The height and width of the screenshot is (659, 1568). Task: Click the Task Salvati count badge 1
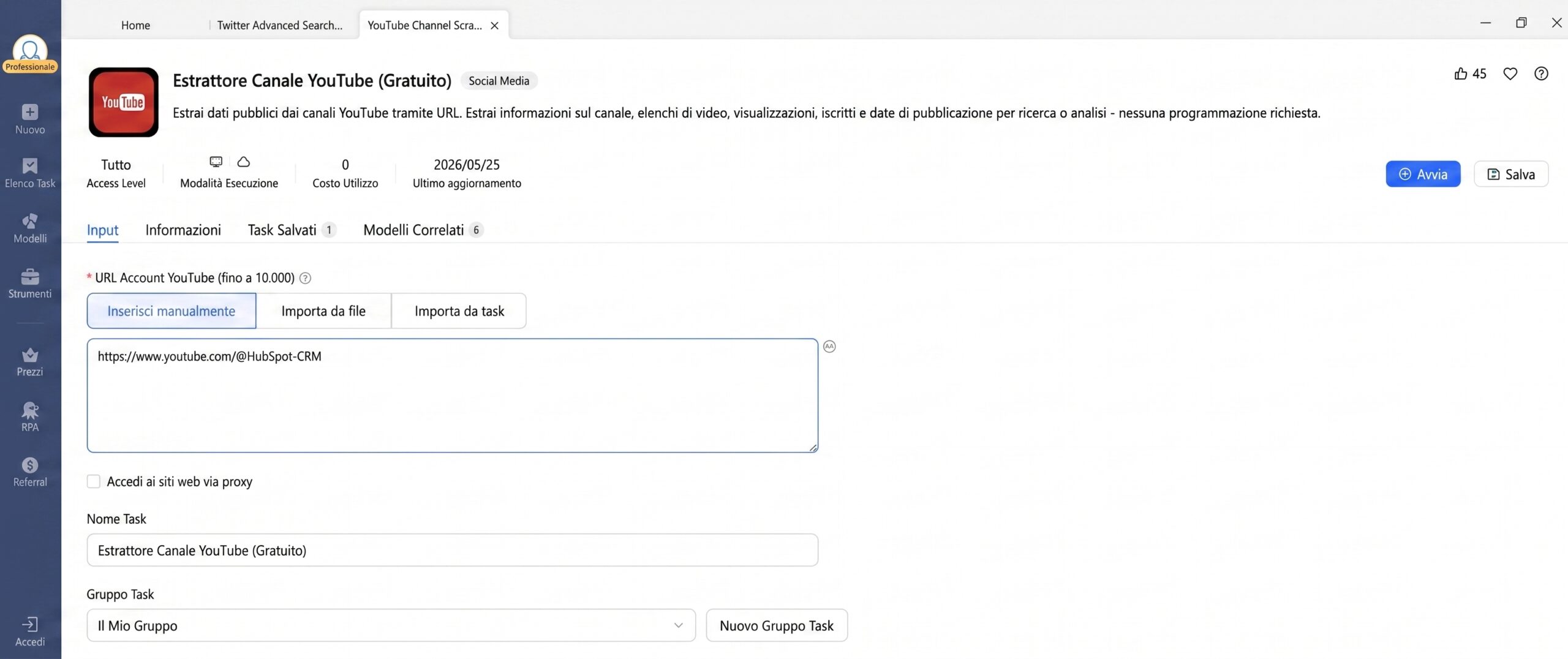point(329,230)
